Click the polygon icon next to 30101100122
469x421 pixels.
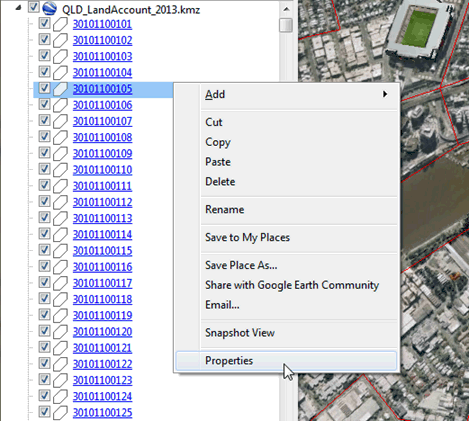[60, 364]
